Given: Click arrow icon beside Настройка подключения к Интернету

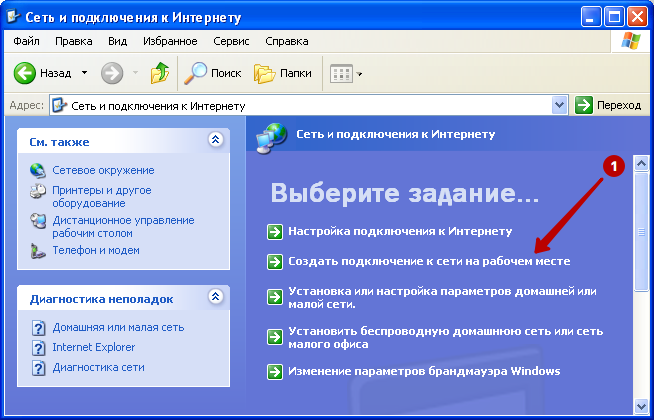Looking at the screenshot, I should point(274,232).
